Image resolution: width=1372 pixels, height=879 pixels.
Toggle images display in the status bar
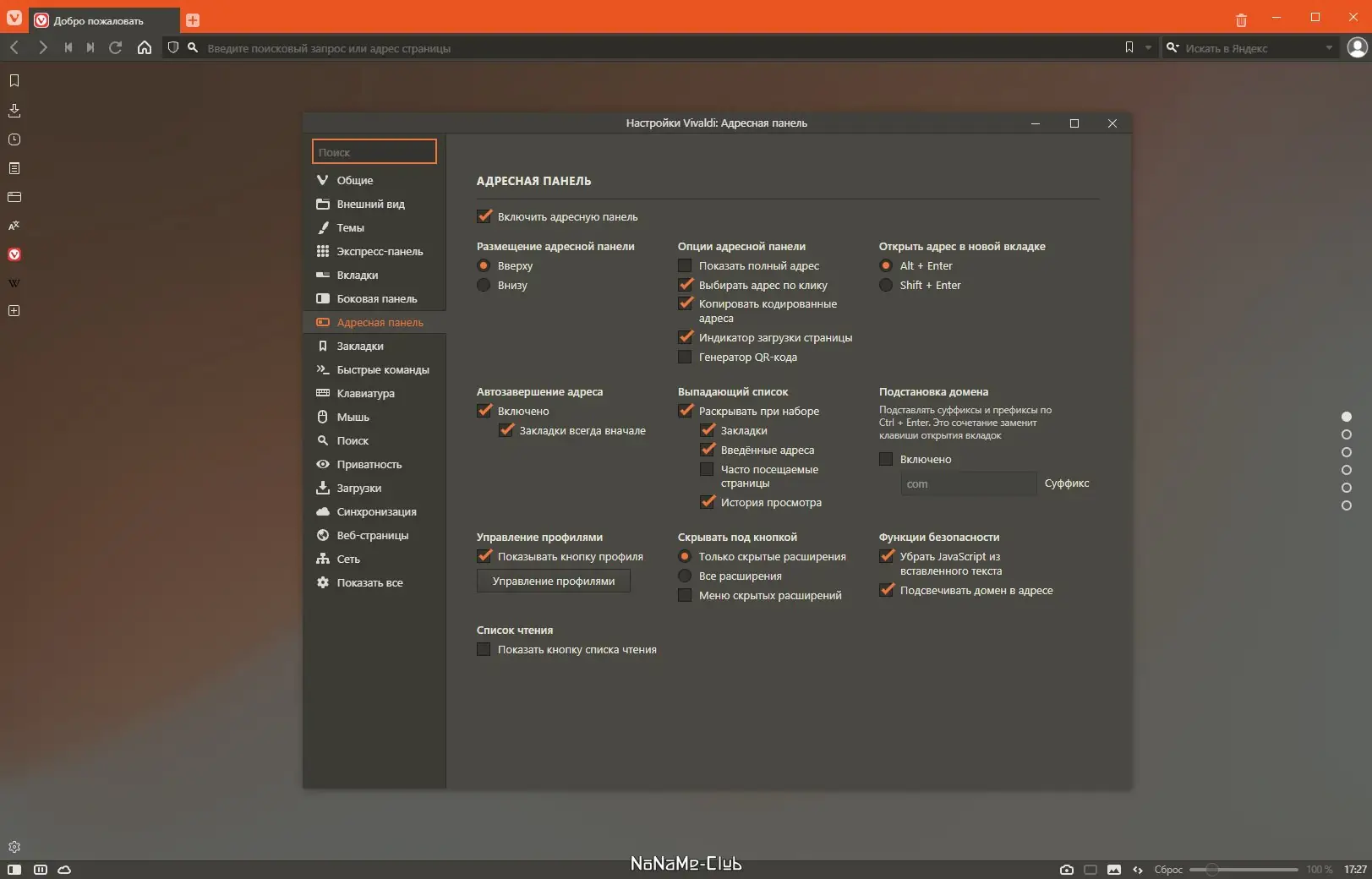click(x=1114, y=870)
